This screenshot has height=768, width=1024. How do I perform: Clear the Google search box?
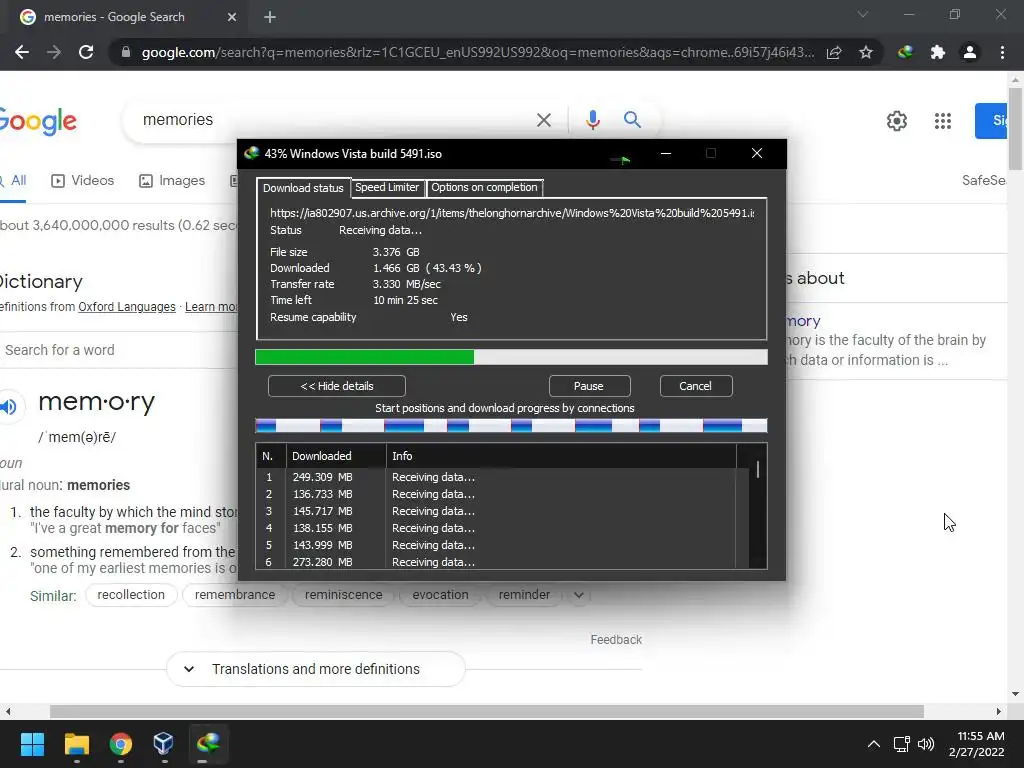543,120
